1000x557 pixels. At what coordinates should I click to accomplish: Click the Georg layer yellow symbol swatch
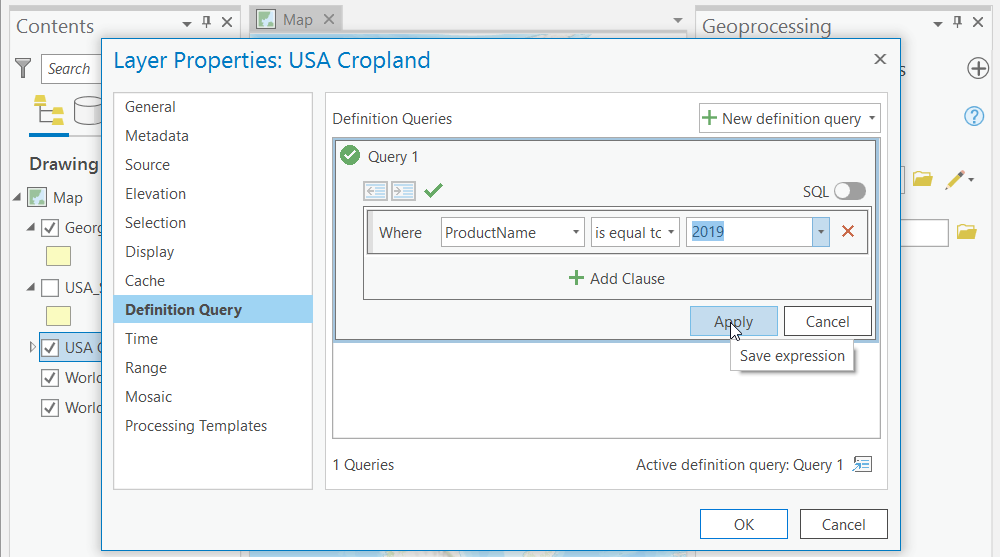(58, 256)
